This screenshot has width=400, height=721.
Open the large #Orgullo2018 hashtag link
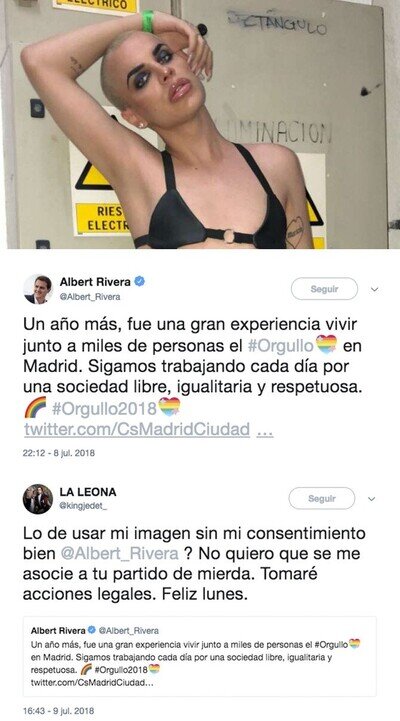[104, 408]
